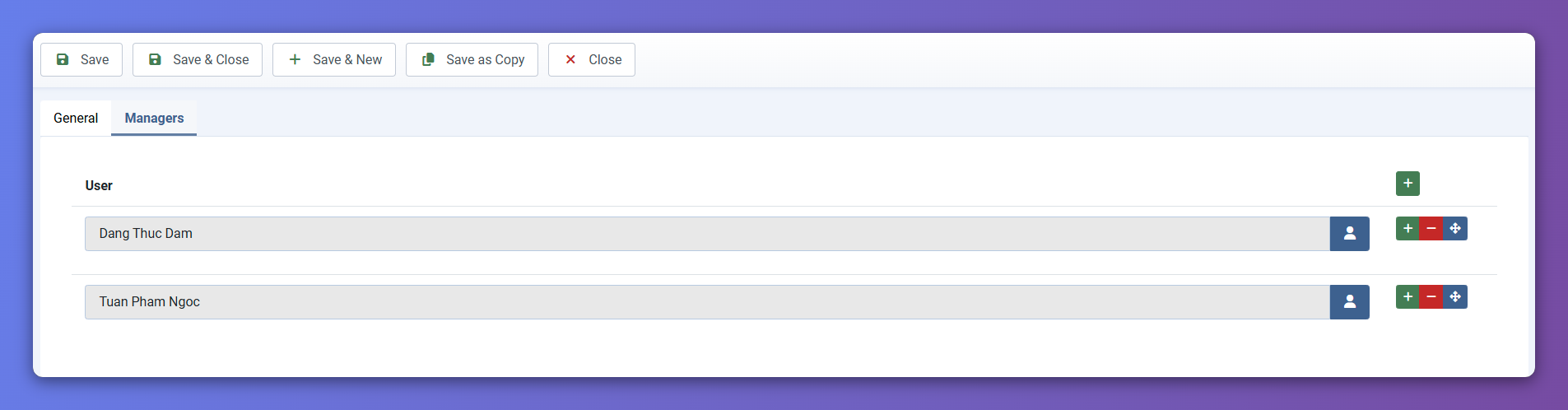Switch to the General tab
The height and width of the screenshot is (410, 1568).
tap(76, 118)
